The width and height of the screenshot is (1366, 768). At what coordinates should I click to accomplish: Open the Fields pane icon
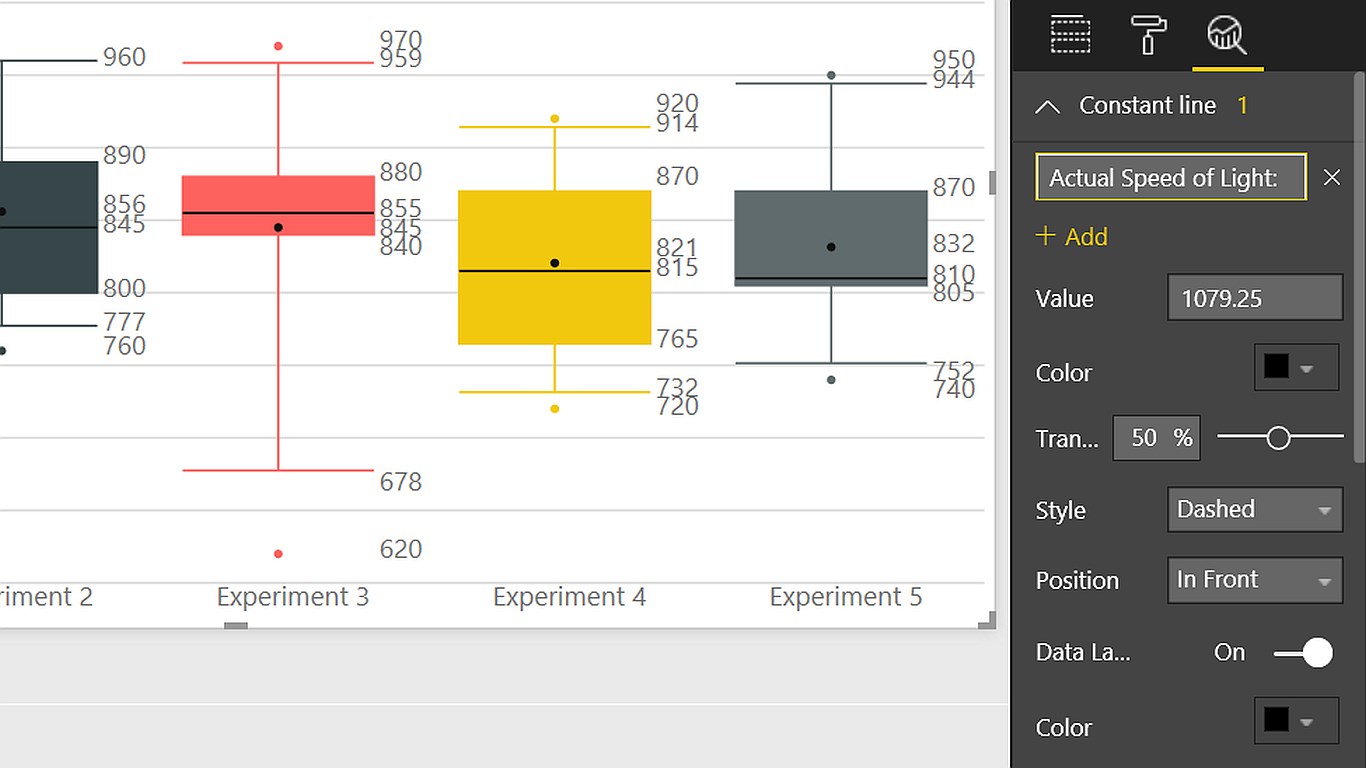pyautogui.click(x=1070, y=35)
